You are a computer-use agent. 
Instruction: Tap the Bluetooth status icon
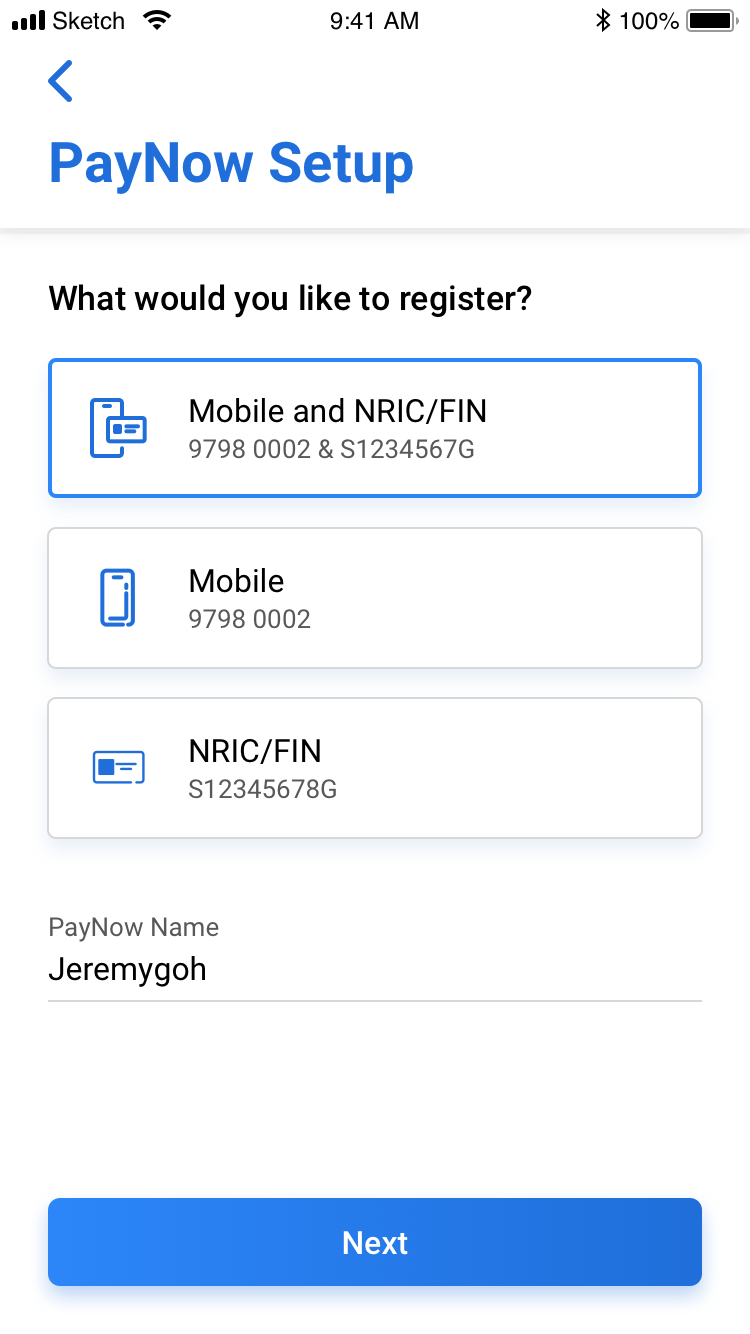tap(602, 20)
